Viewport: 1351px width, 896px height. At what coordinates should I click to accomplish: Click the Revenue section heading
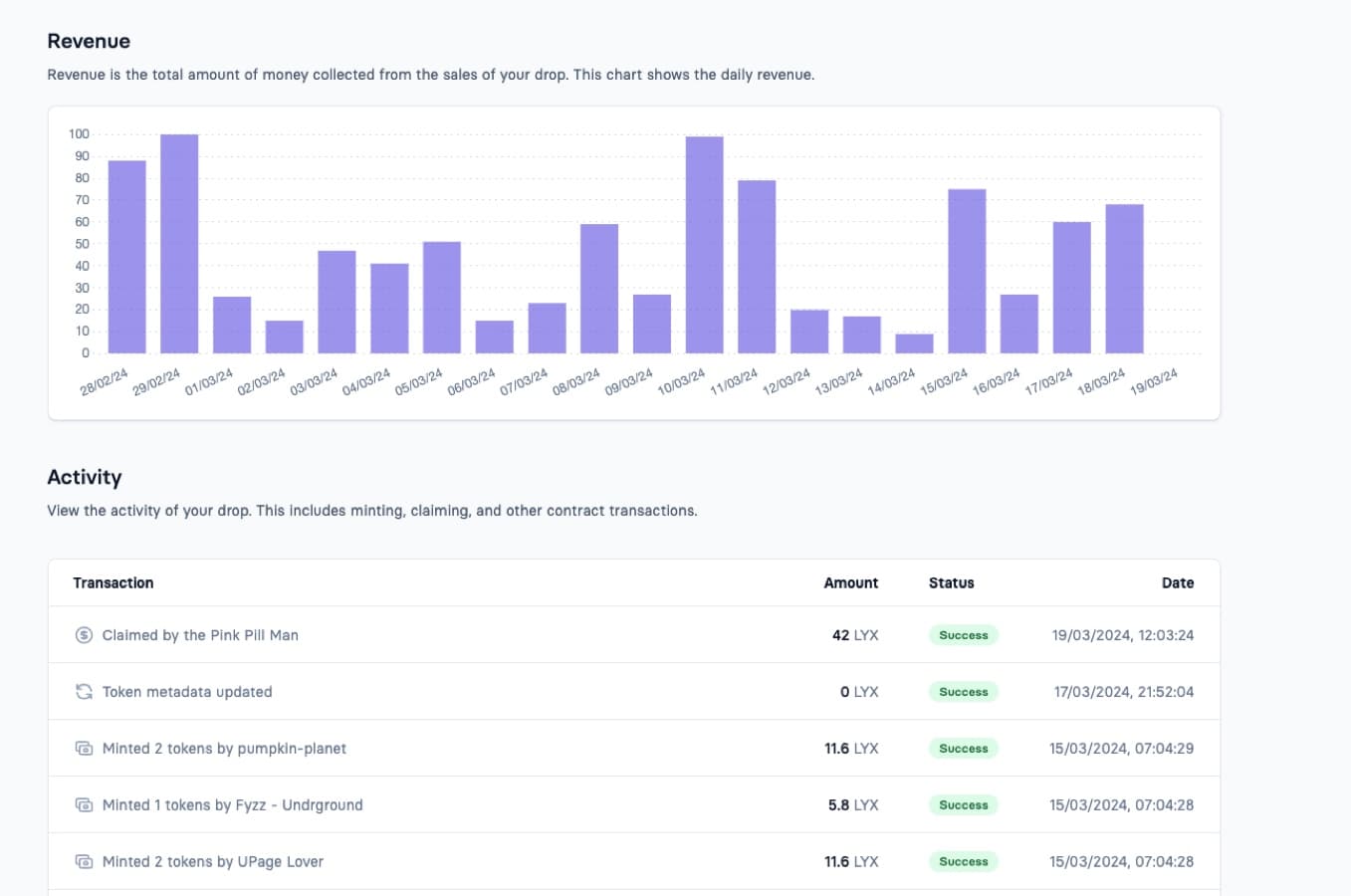[x=89, y=41]
